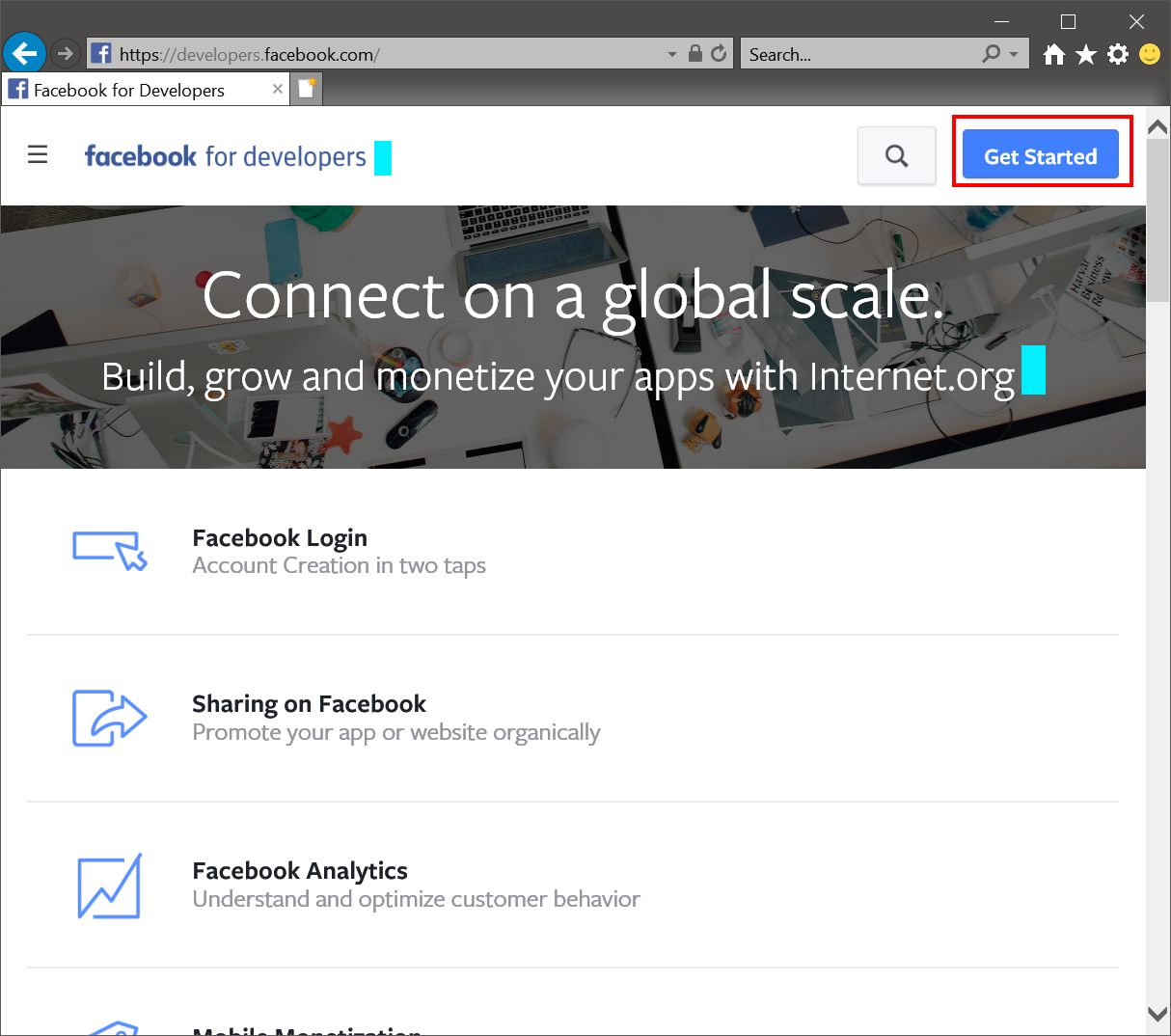
Task: Click the Get Started button
Action: pyautogui.click(x=1041, y=155)
